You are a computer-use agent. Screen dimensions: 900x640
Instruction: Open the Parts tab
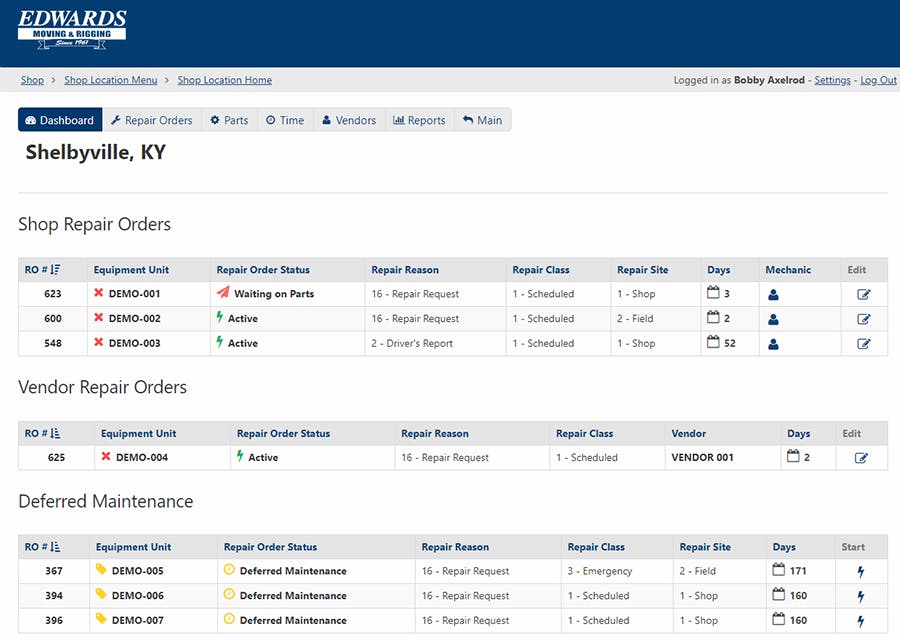click(229, 120)
